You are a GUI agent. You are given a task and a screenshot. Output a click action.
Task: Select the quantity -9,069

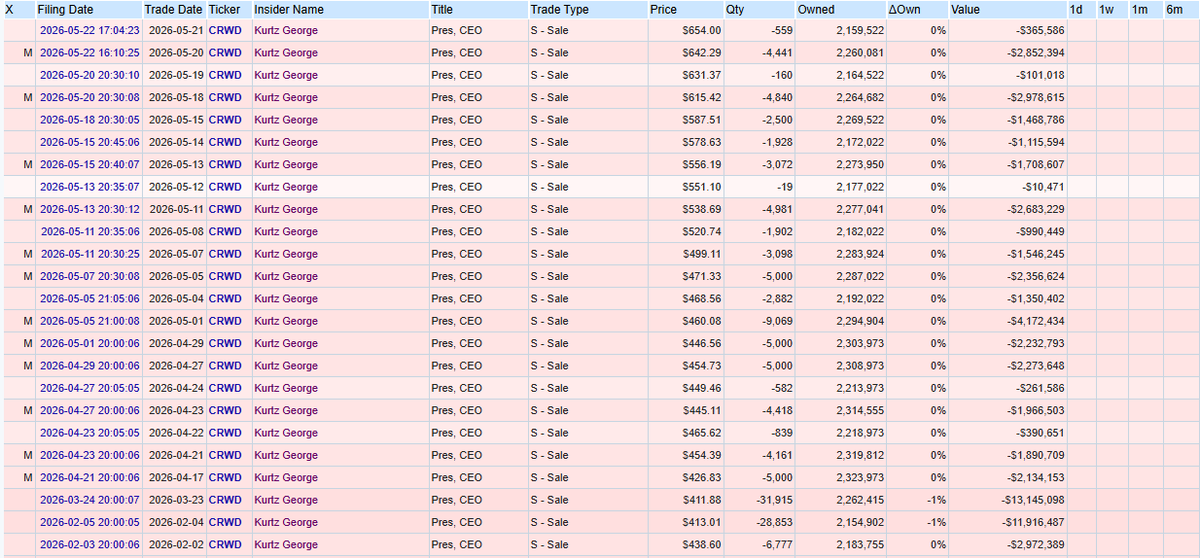(x=776, y=322)
